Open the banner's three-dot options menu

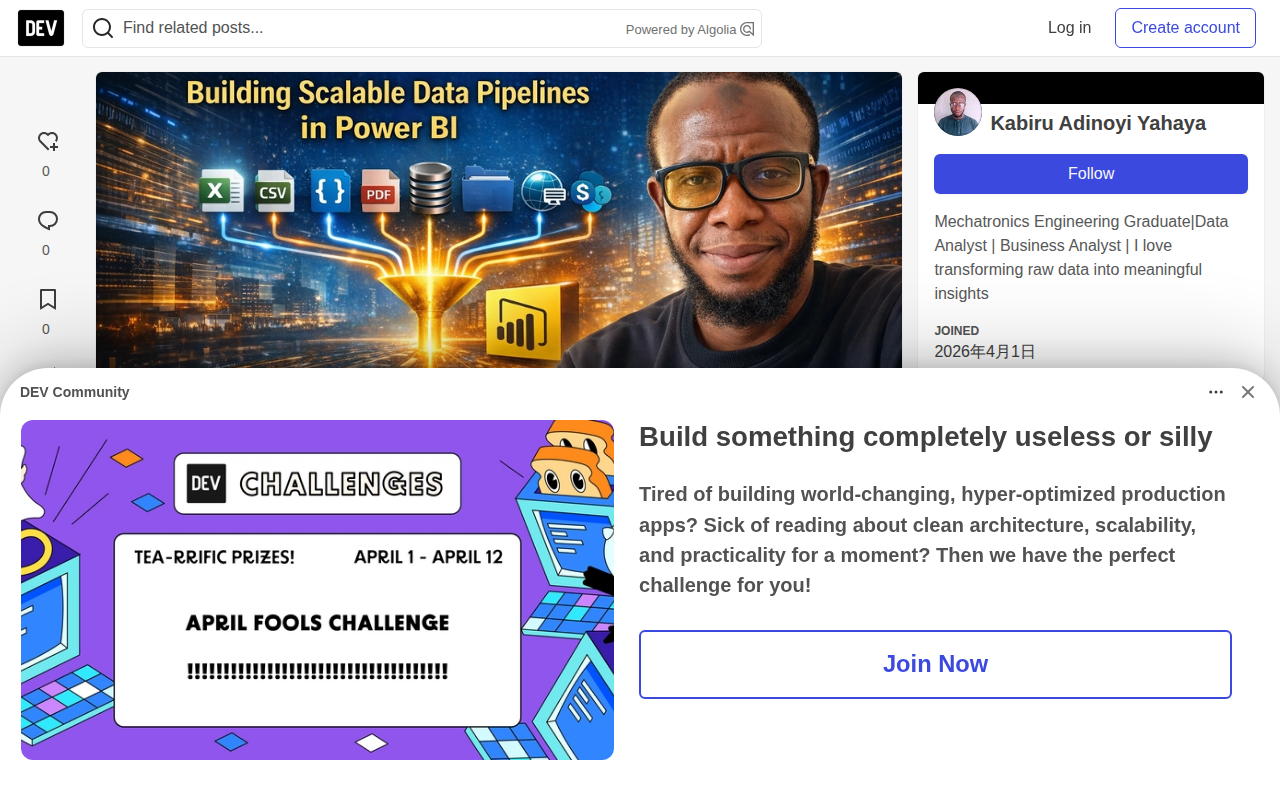coord(1216,392)
